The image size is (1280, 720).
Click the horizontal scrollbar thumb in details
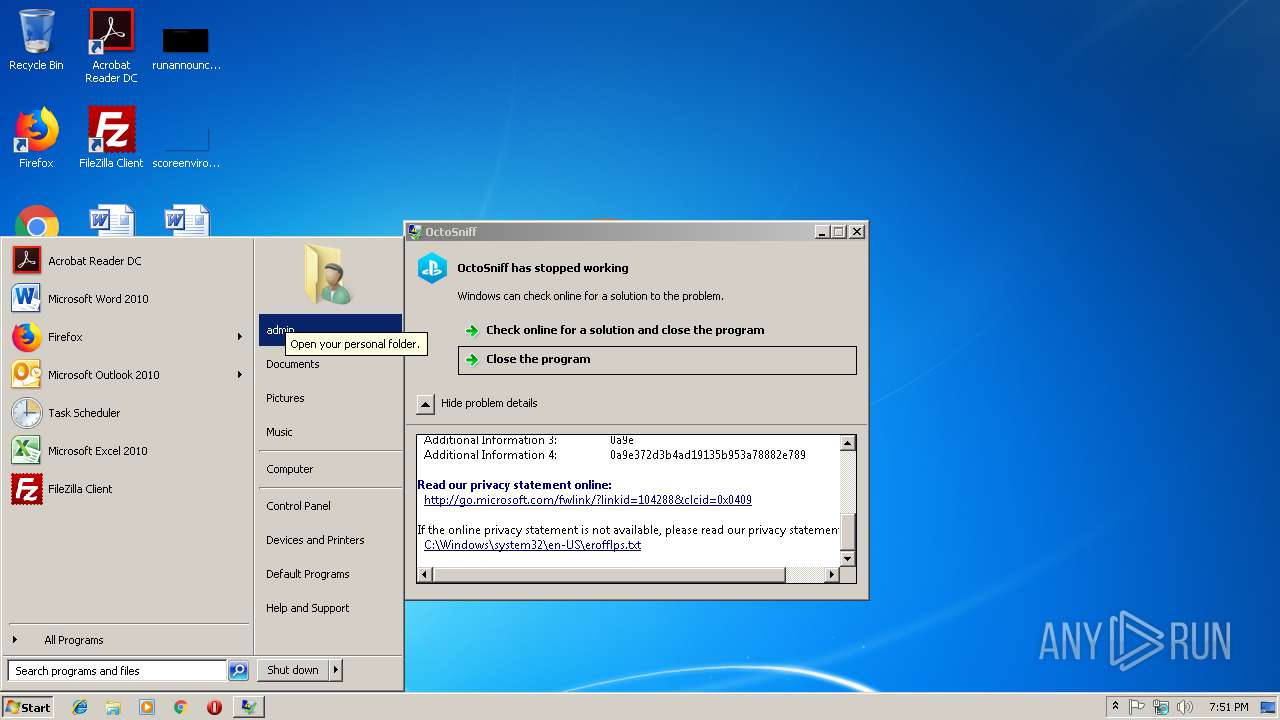point(609,575)
